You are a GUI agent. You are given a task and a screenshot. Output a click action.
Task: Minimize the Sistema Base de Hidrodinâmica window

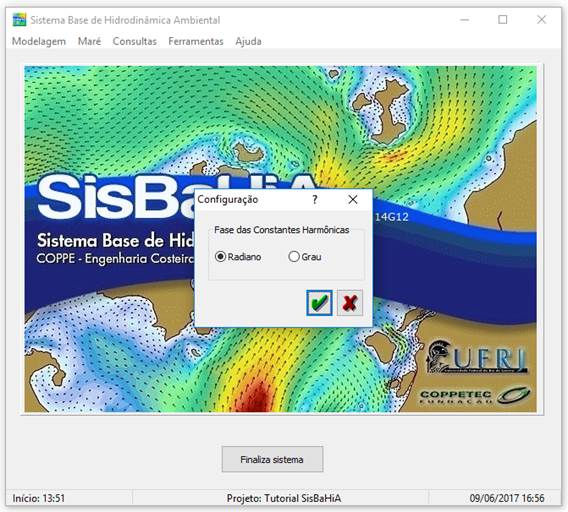pos(464,20)
